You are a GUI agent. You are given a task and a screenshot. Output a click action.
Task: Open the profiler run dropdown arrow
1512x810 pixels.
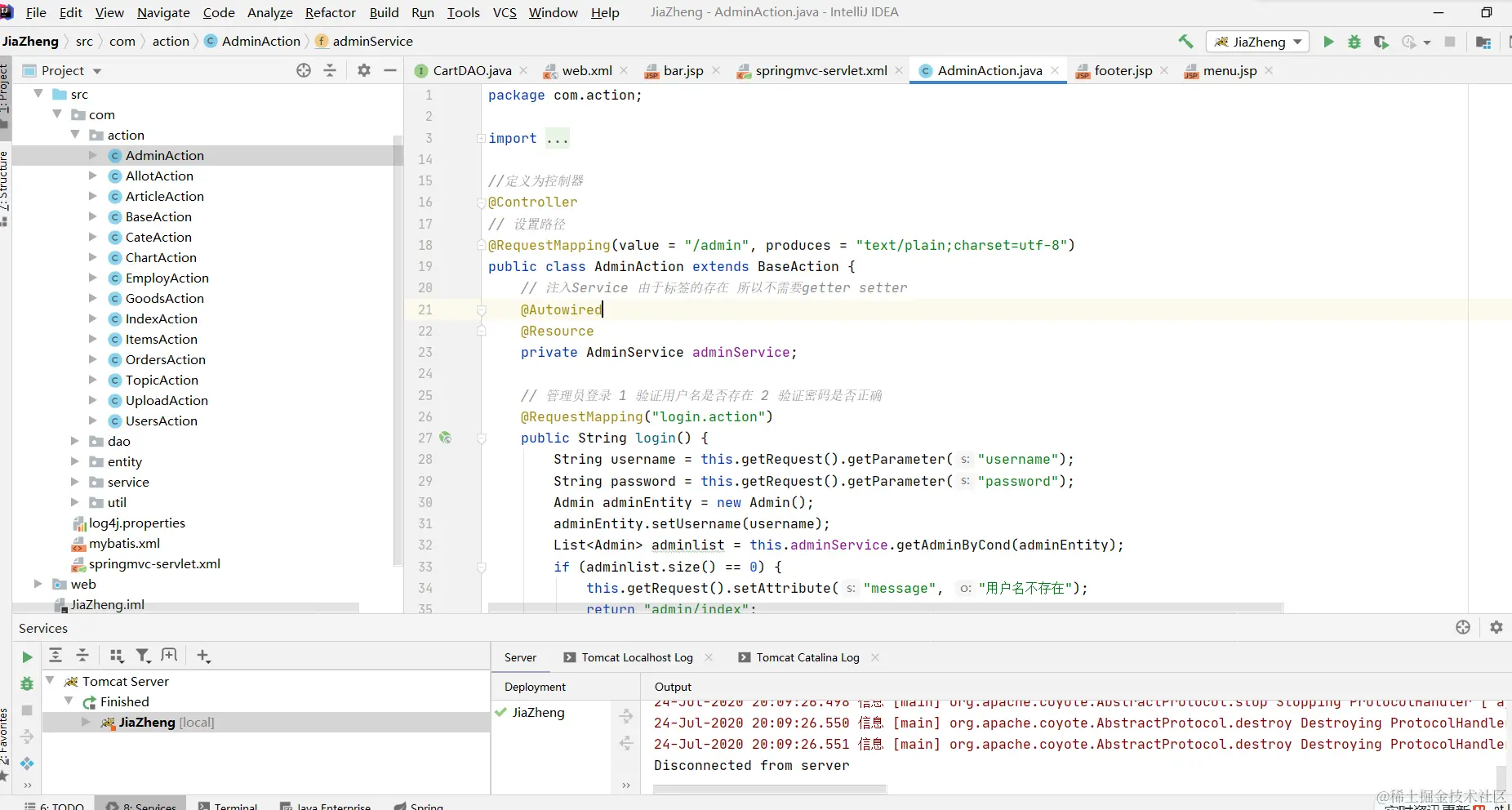coord(1427,42)
